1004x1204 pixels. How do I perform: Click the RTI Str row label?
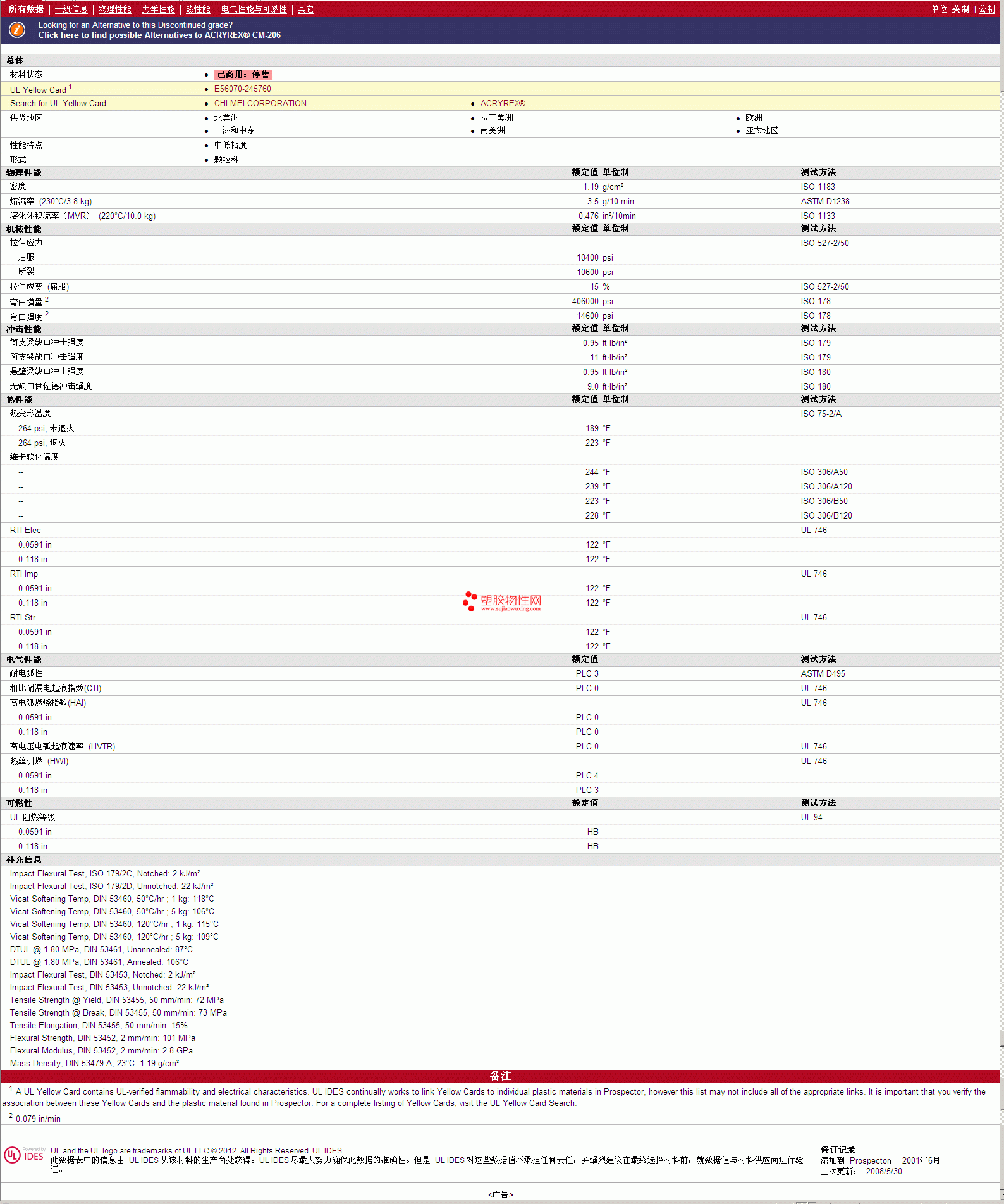(22, 617)
